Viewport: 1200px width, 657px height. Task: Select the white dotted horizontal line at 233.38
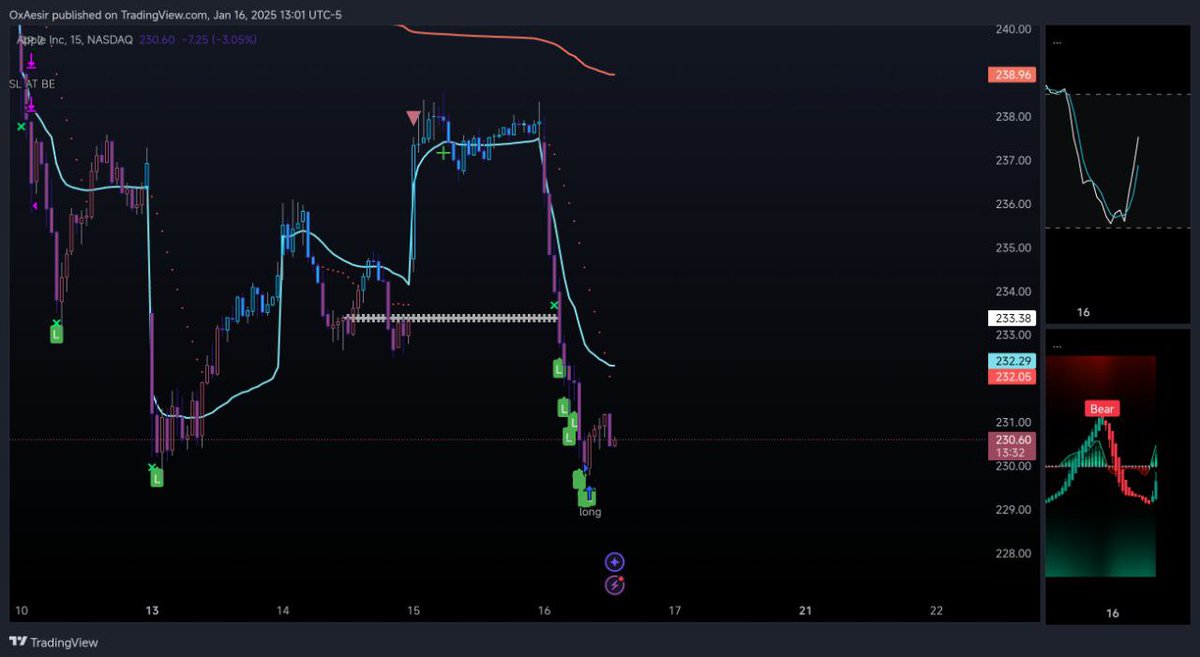pyautogui.click(x=450, y=318)
